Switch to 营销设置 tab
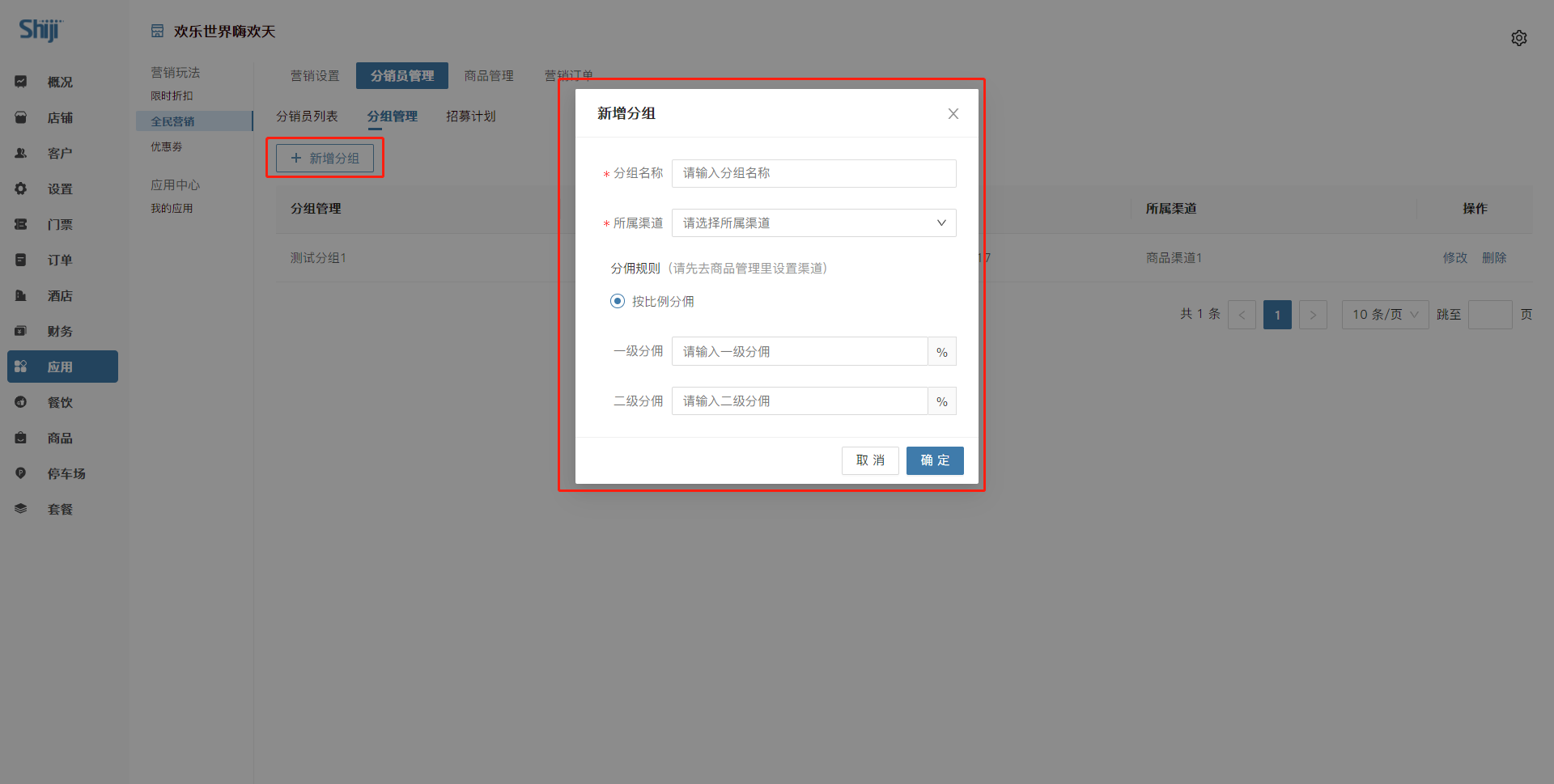The image size is (1554, 784). coord(315,76)
